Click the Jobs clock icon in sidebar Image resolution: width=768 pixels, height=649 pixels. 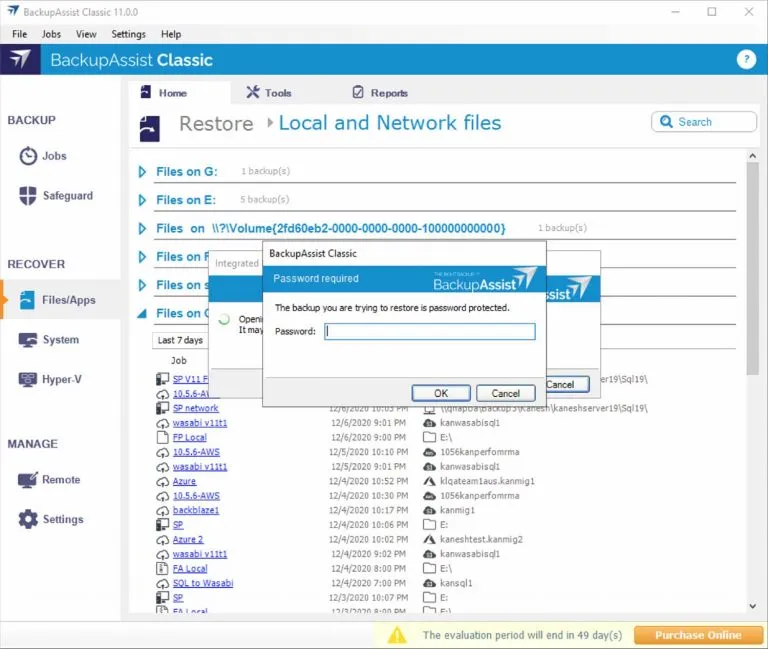click(28, 157)
